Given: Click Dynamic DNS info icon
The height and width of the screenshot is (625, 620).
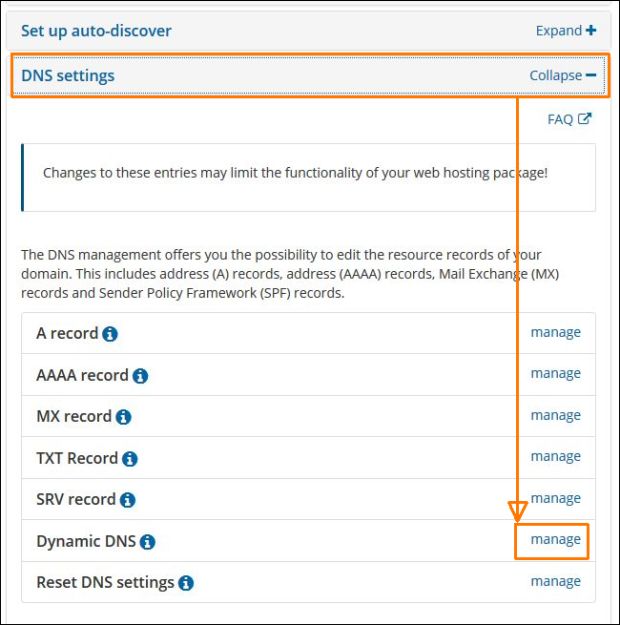Looking at the screenshot, I should 147,542.
